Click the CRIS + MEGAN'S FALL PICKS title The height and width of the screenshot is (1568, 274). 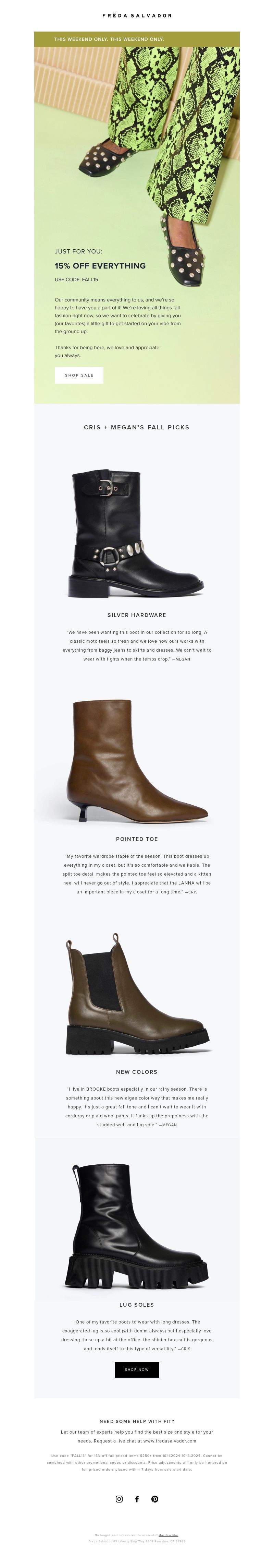tap(137, 427)
